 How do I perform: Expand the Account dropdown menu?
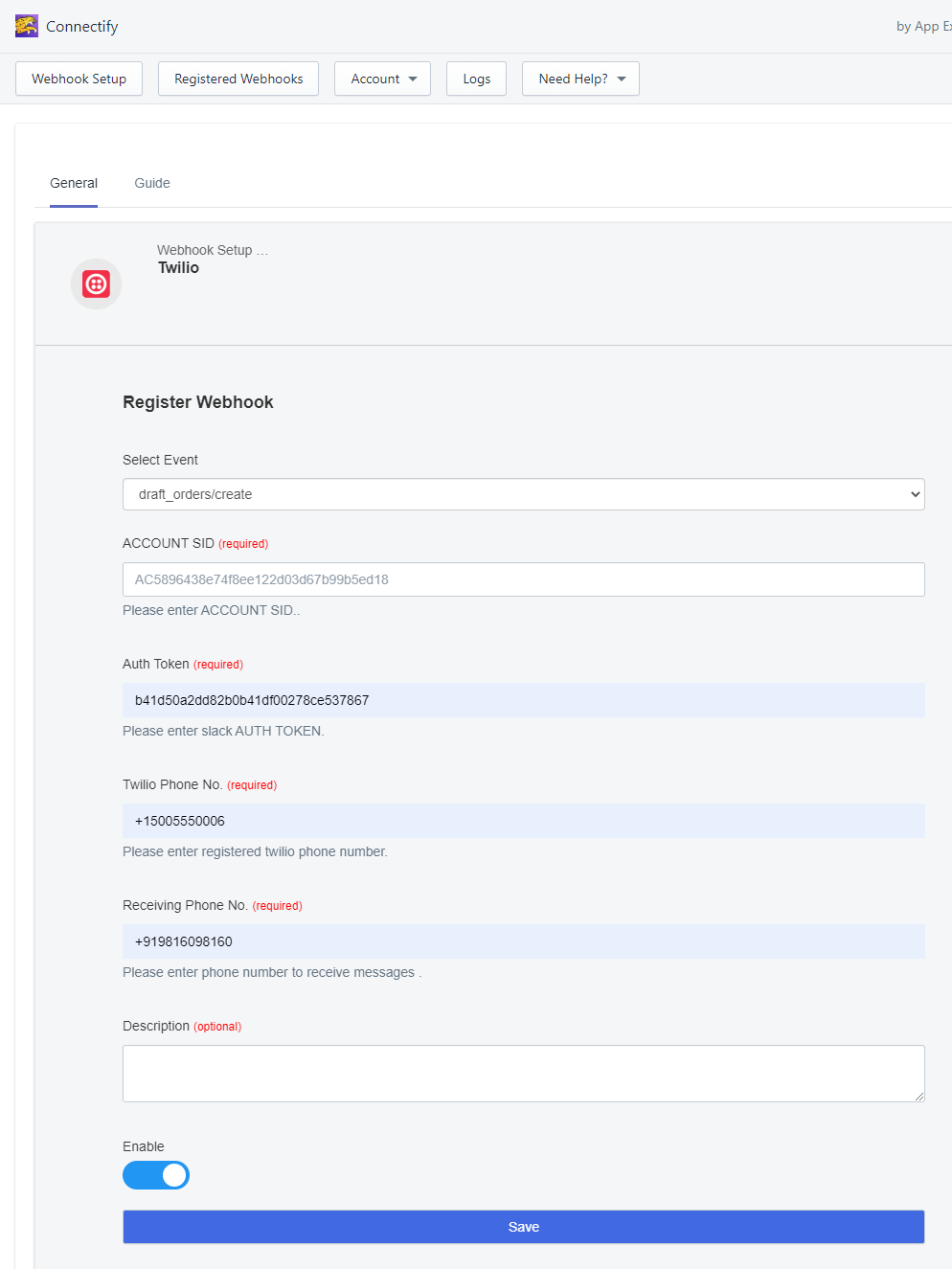tap(382, 79)
